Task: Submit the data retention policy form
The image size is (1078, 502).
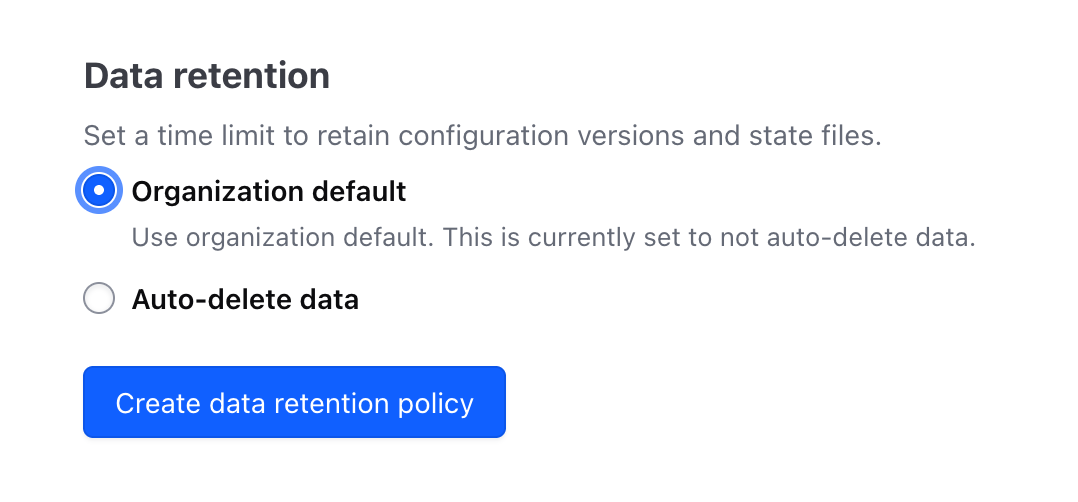Action: point(294,403)
